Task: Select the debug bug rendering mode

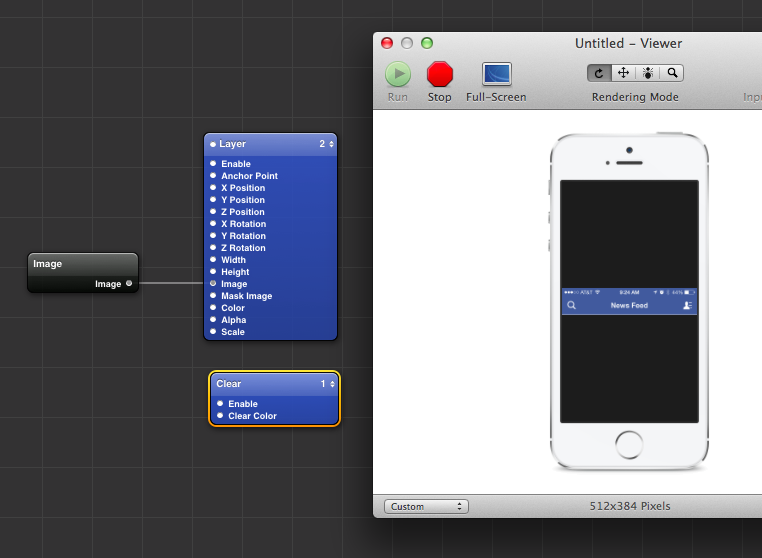Action: pyautogui.click(x=648, y=73)
